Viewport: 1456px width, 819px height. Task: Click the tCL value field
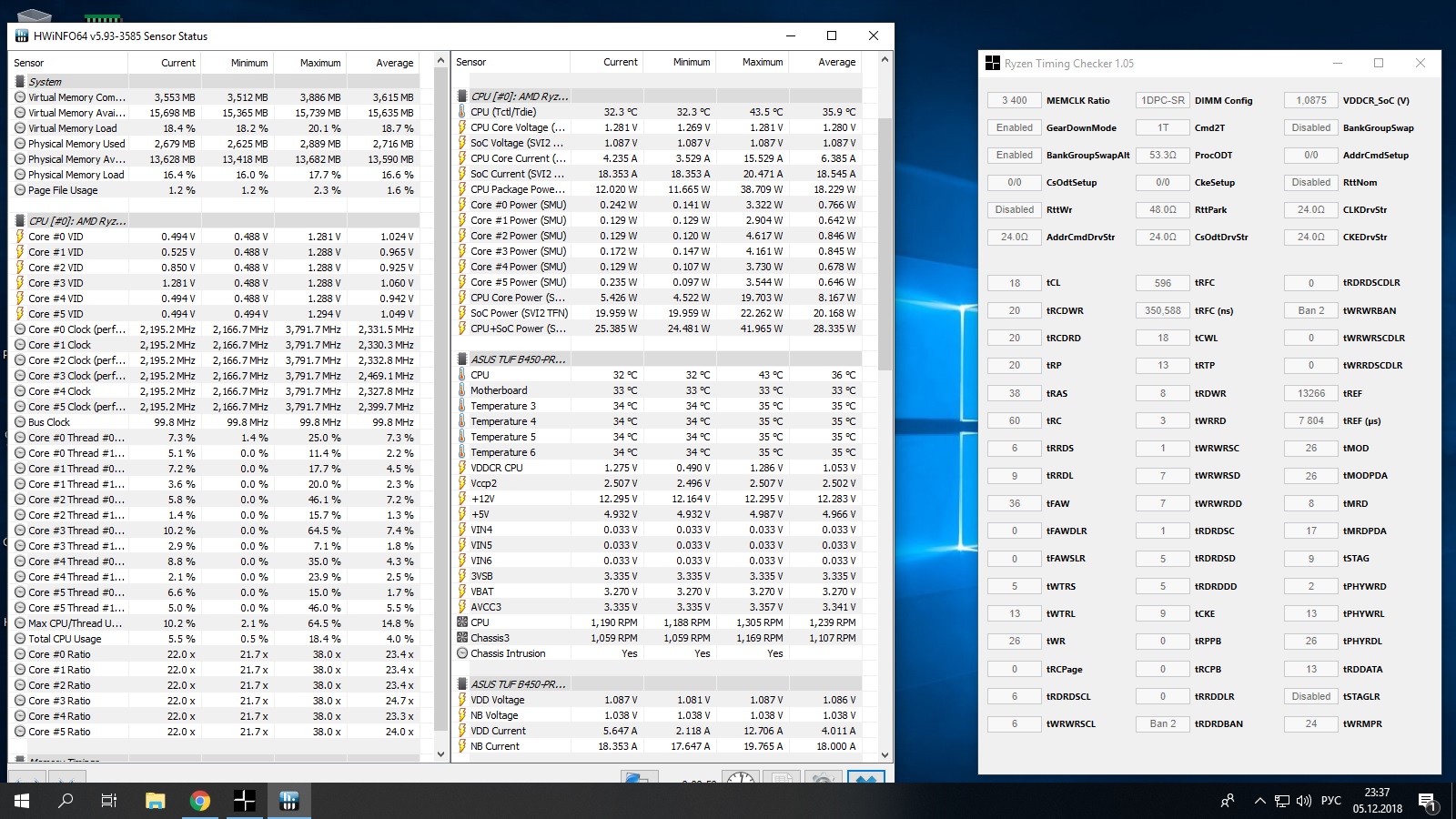tap(1015, 283)
